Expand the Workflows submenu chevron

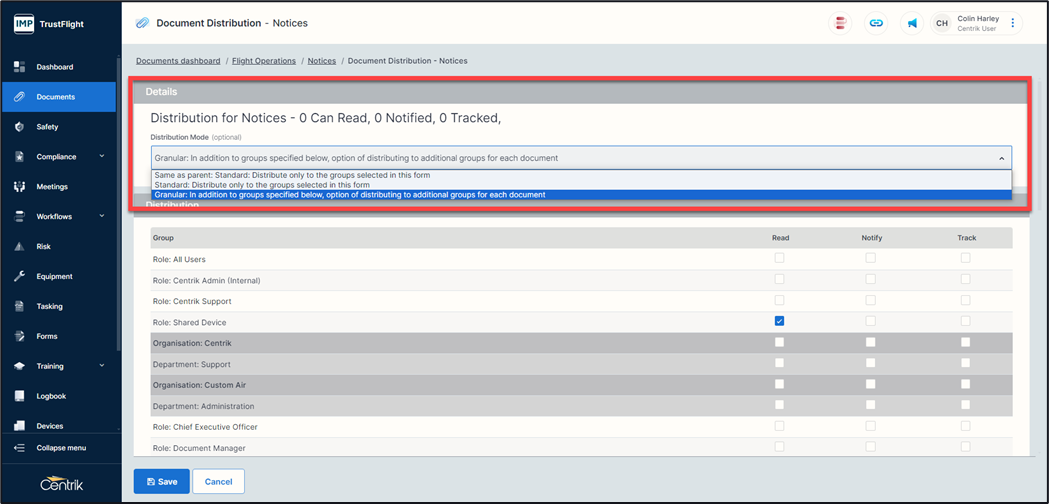pos(102,216)
